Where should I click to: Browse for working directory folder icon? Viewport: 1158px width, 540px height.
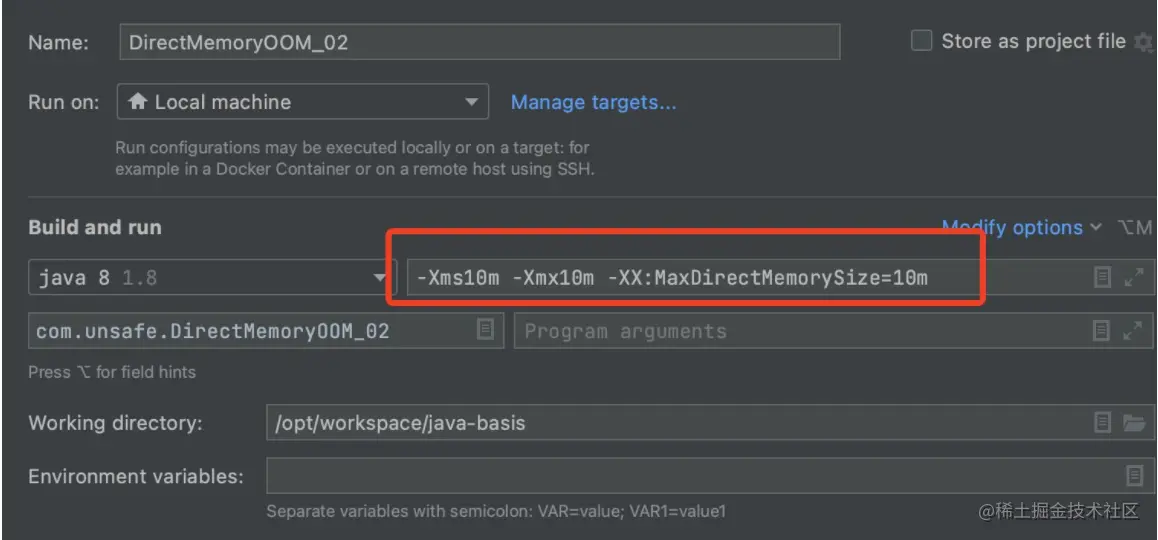point(1133,423)
